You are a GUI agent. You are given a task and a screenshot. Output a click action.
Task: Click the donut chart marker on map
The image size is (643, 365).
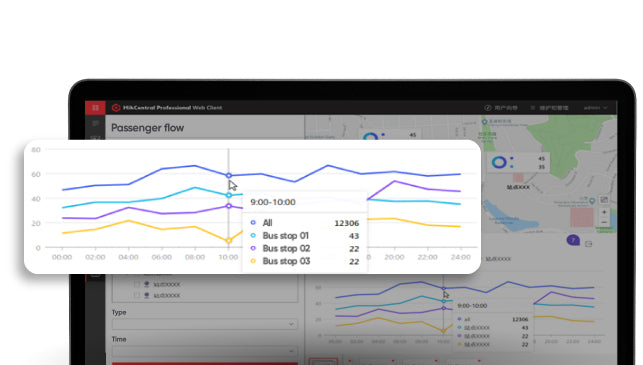[499, 162]
